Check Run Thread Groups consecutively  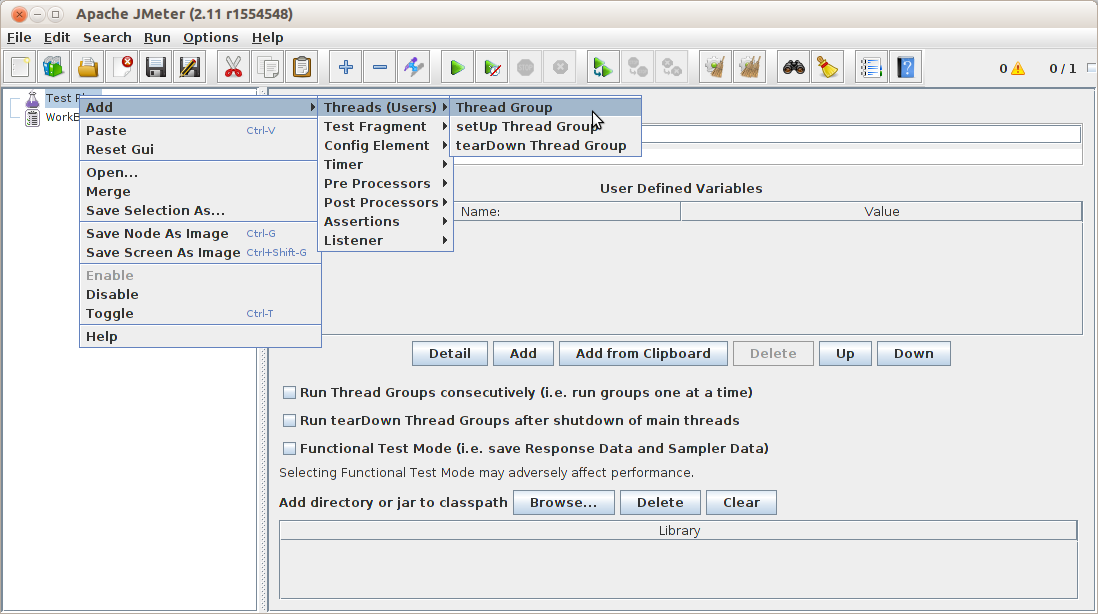tap(289, 393)
